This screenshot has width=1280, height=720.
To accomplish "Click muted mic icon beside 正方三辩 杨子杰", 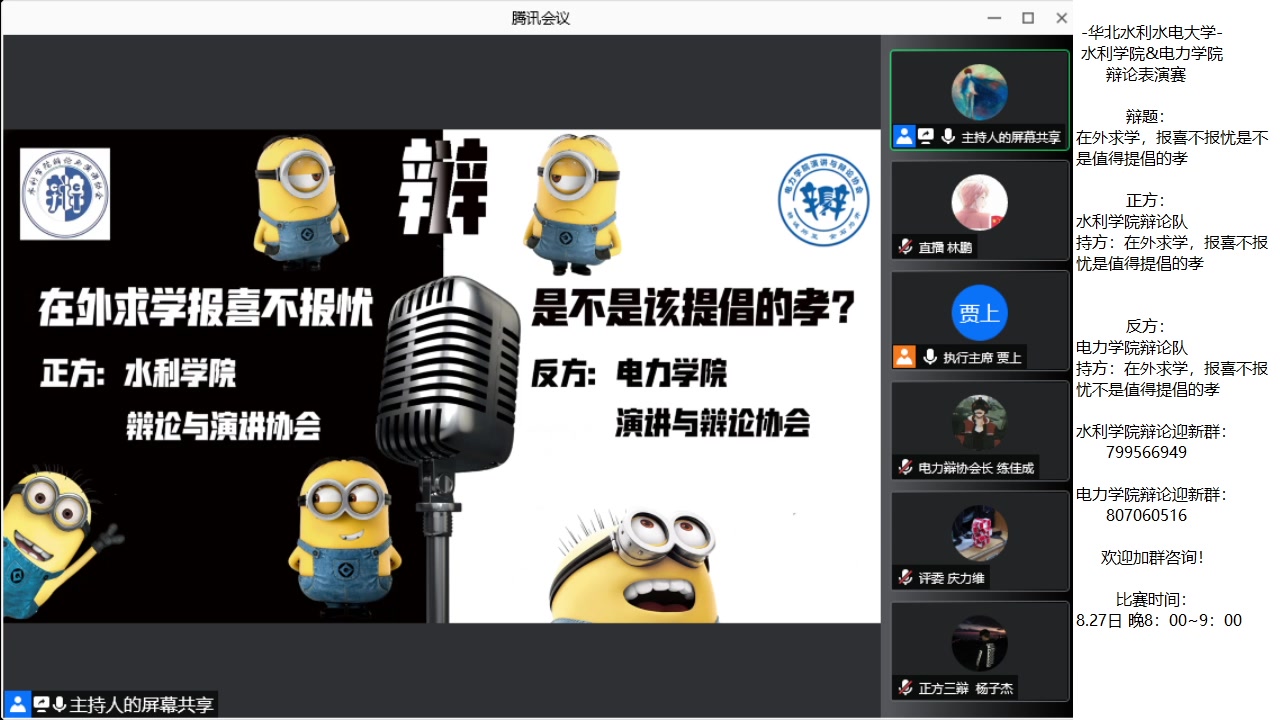I will point(905,687).
